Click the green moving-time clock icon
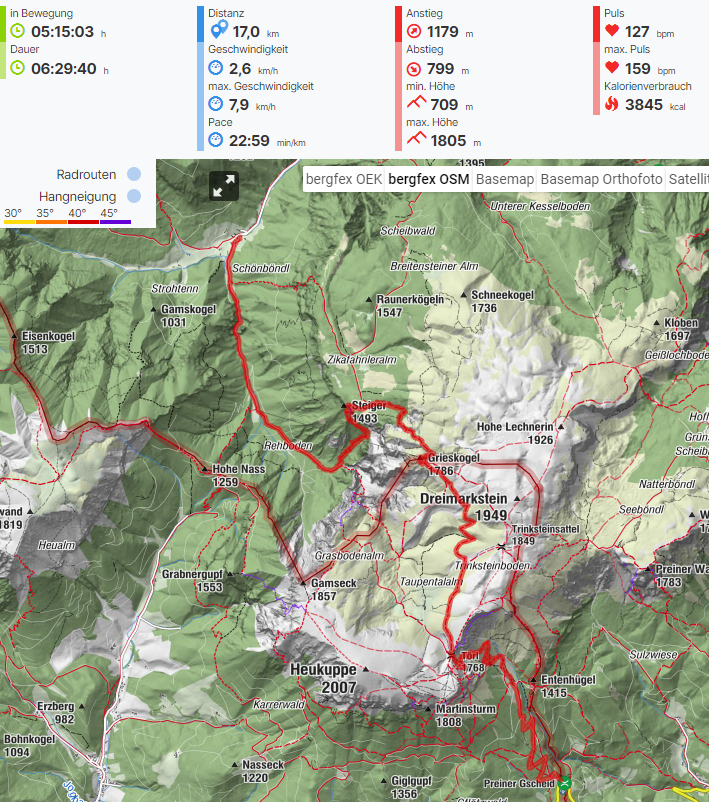Screen dimensions: 709x802 click(x=17, y=31)
